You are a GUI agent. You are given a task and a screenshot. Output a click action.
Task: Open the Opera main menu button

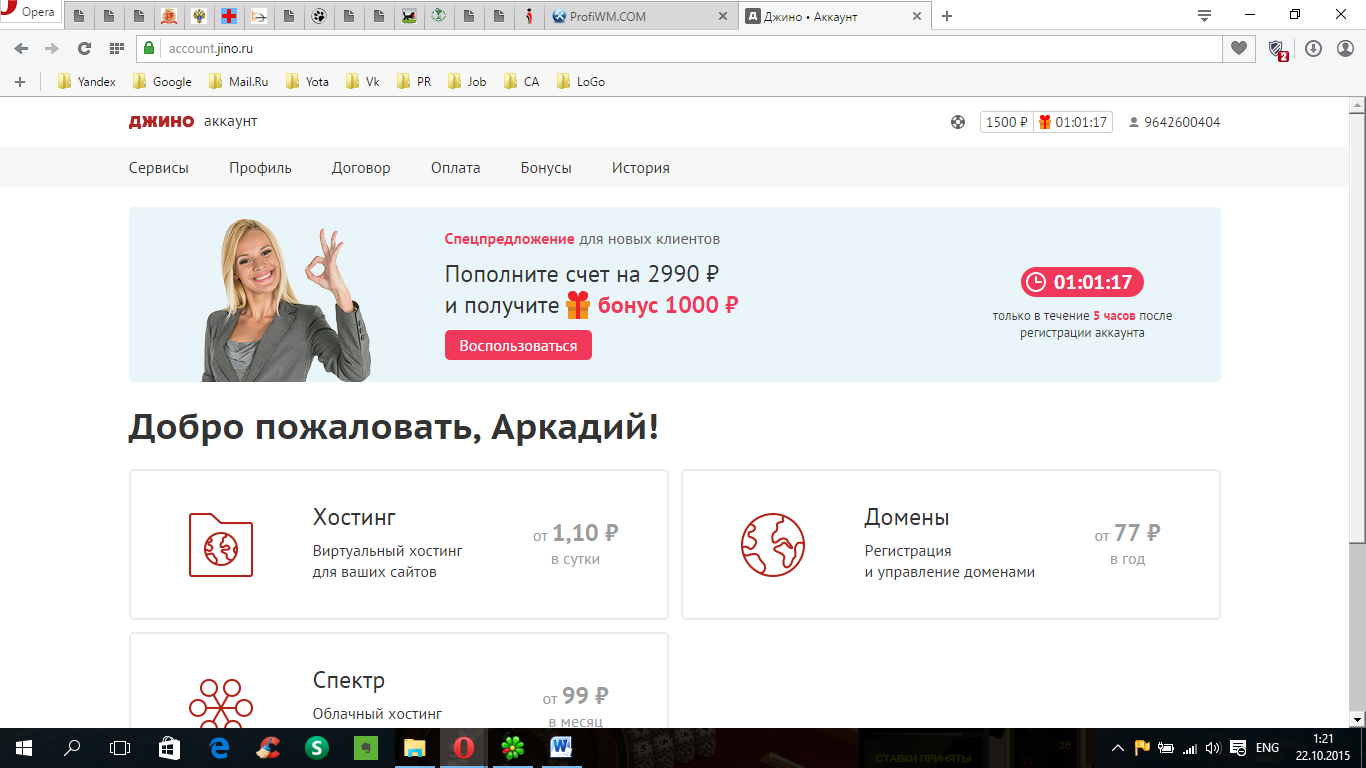(30, 13)
